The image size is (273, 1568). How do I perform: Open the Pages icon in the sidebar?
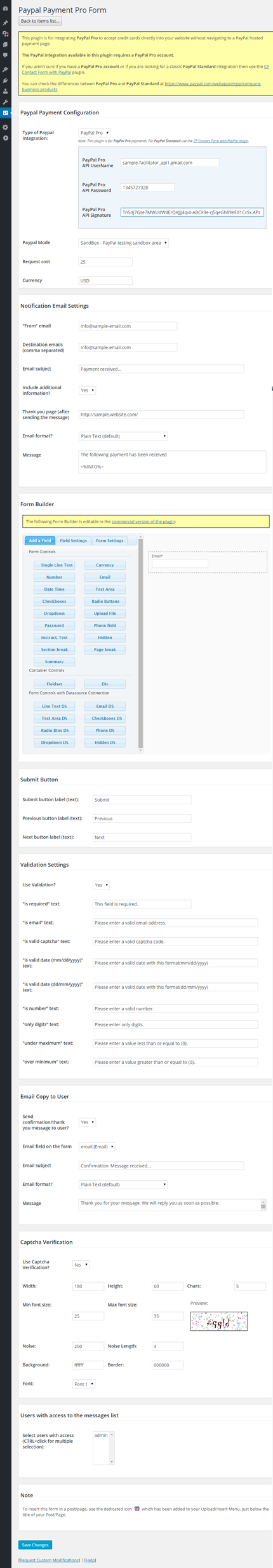(x=5, y=45)
